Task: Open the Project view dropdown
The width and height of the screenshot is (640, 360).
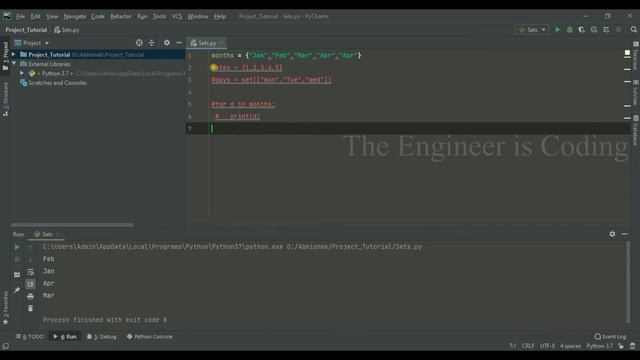Action: coord(32,43)
